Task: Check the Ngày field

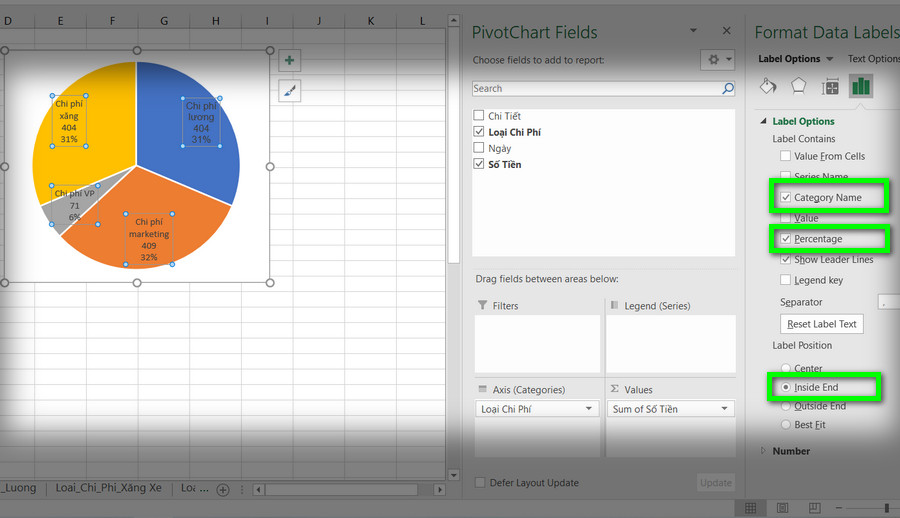Action: pyautogui.click(x=479, y=148)
